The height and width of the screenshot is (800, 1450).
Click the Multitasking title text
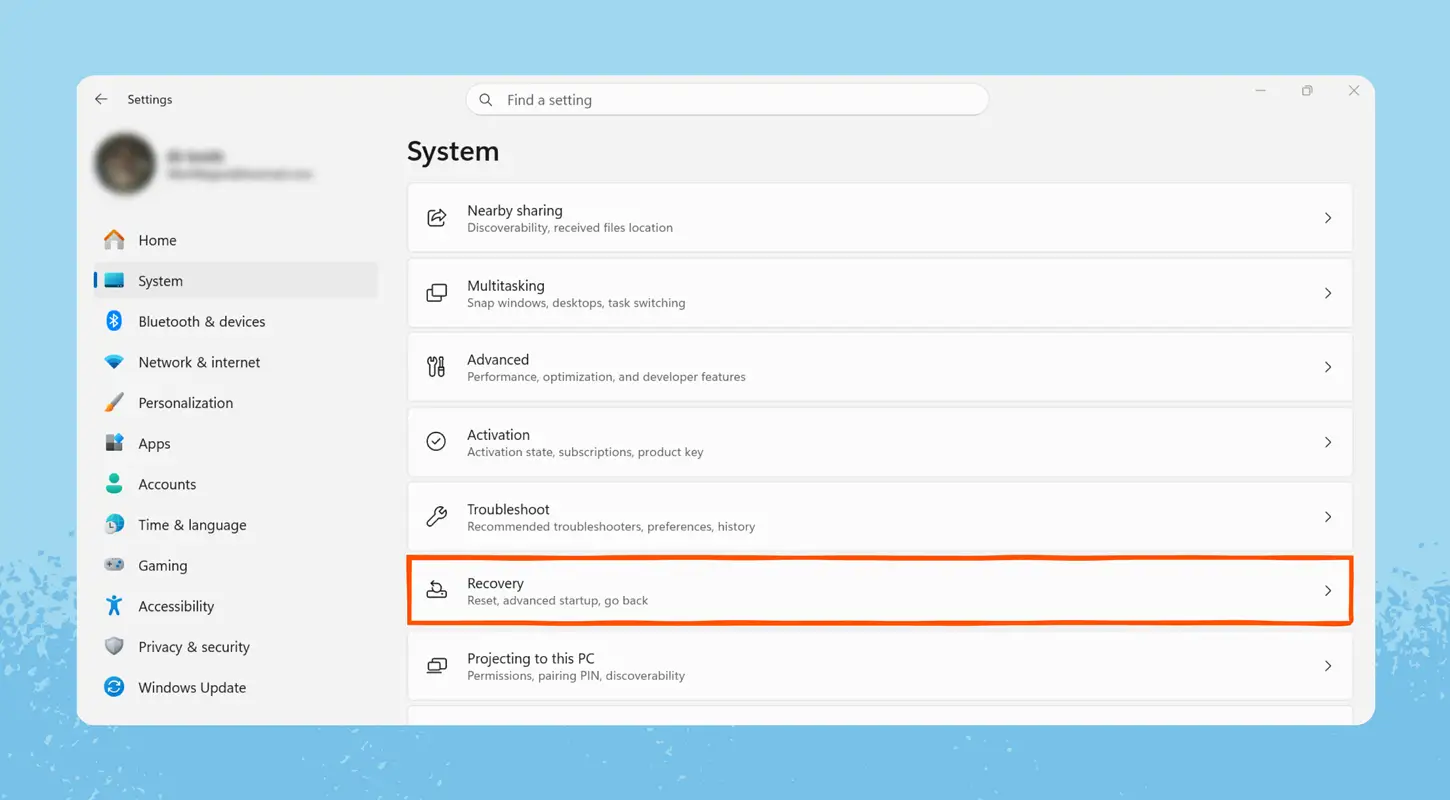point(506,285)
